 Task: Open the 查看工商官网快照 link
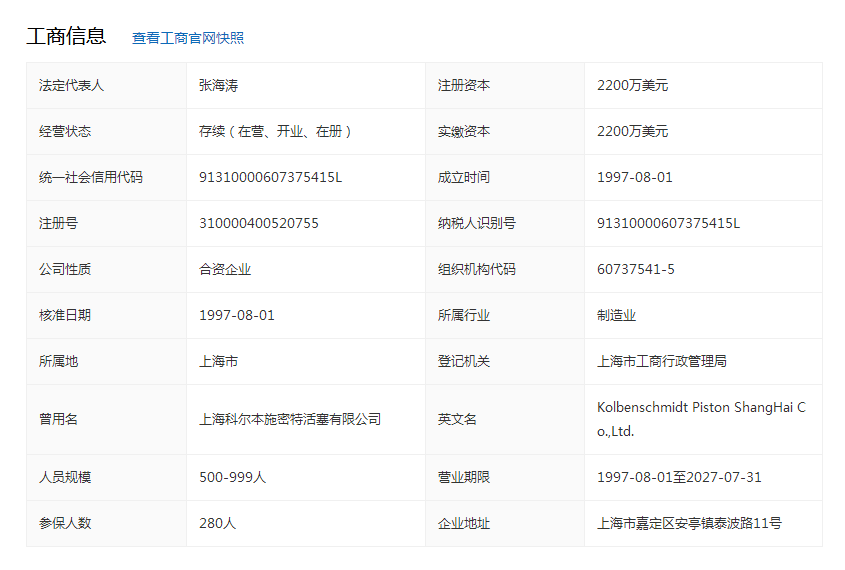188,38
